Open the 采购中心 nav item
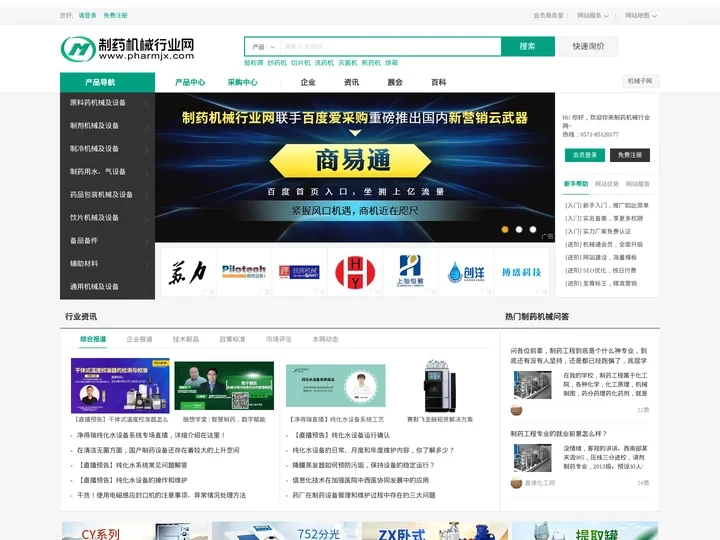The width and height of the screenshot is (720, 540). pos(242,83)
